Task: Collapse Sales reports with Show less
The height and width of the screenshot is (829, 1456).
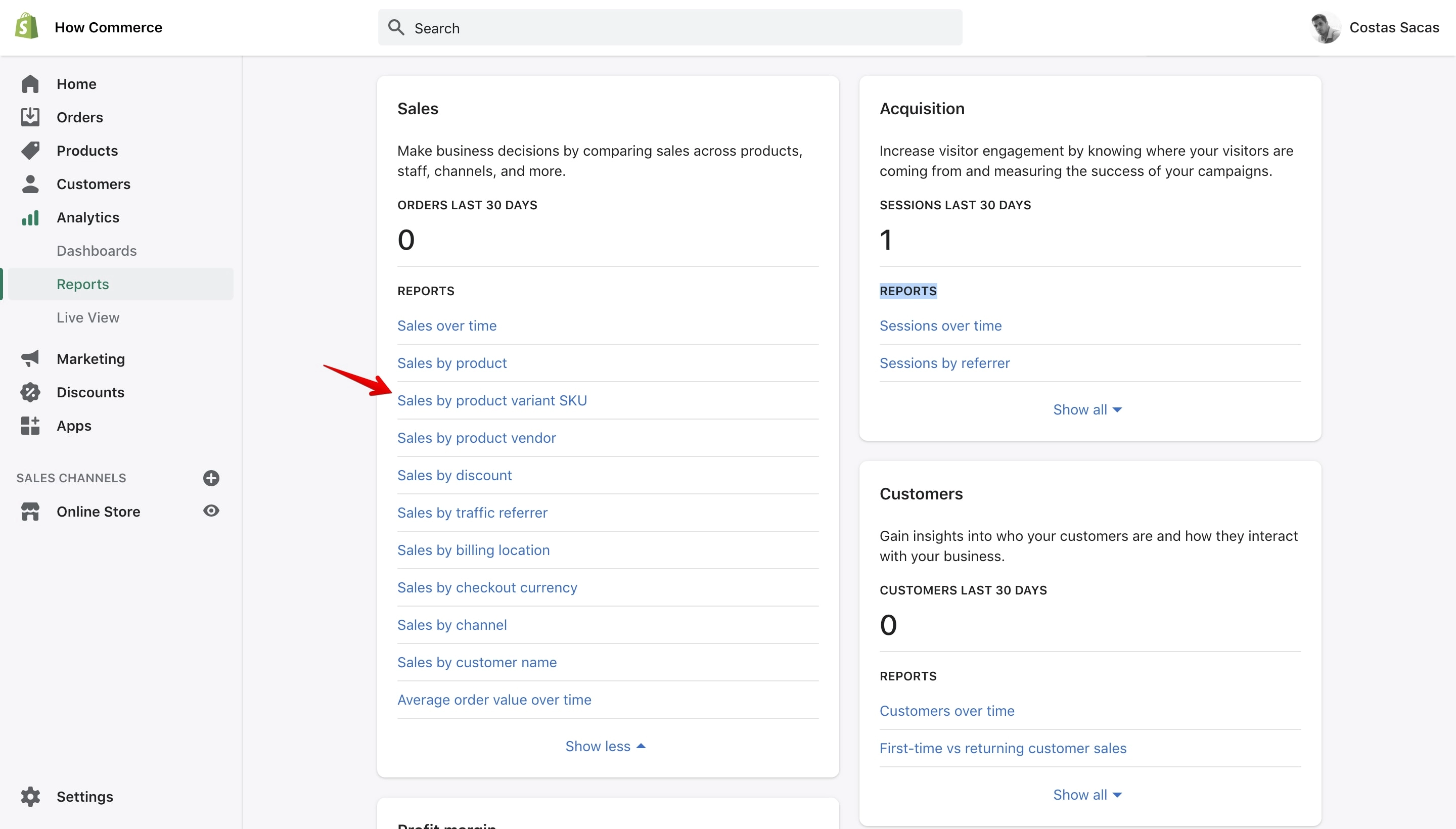Action: 605,746
